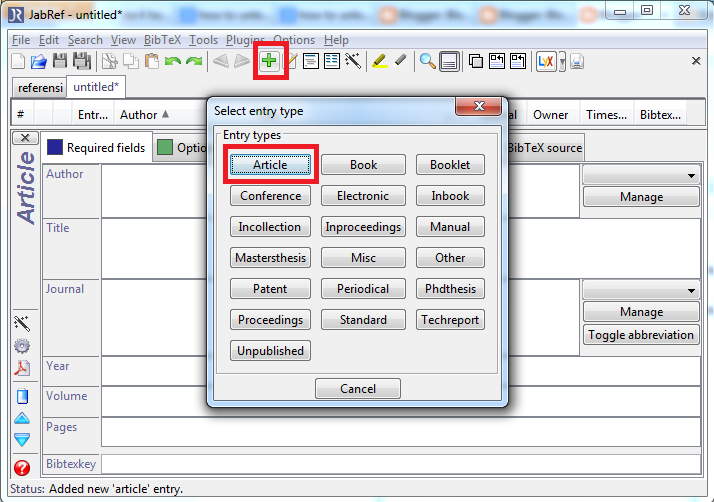Go to previous entry with blue up arrow
This screenshot has height=502, width=714.
pyautogui.click(x=22, y=418)
